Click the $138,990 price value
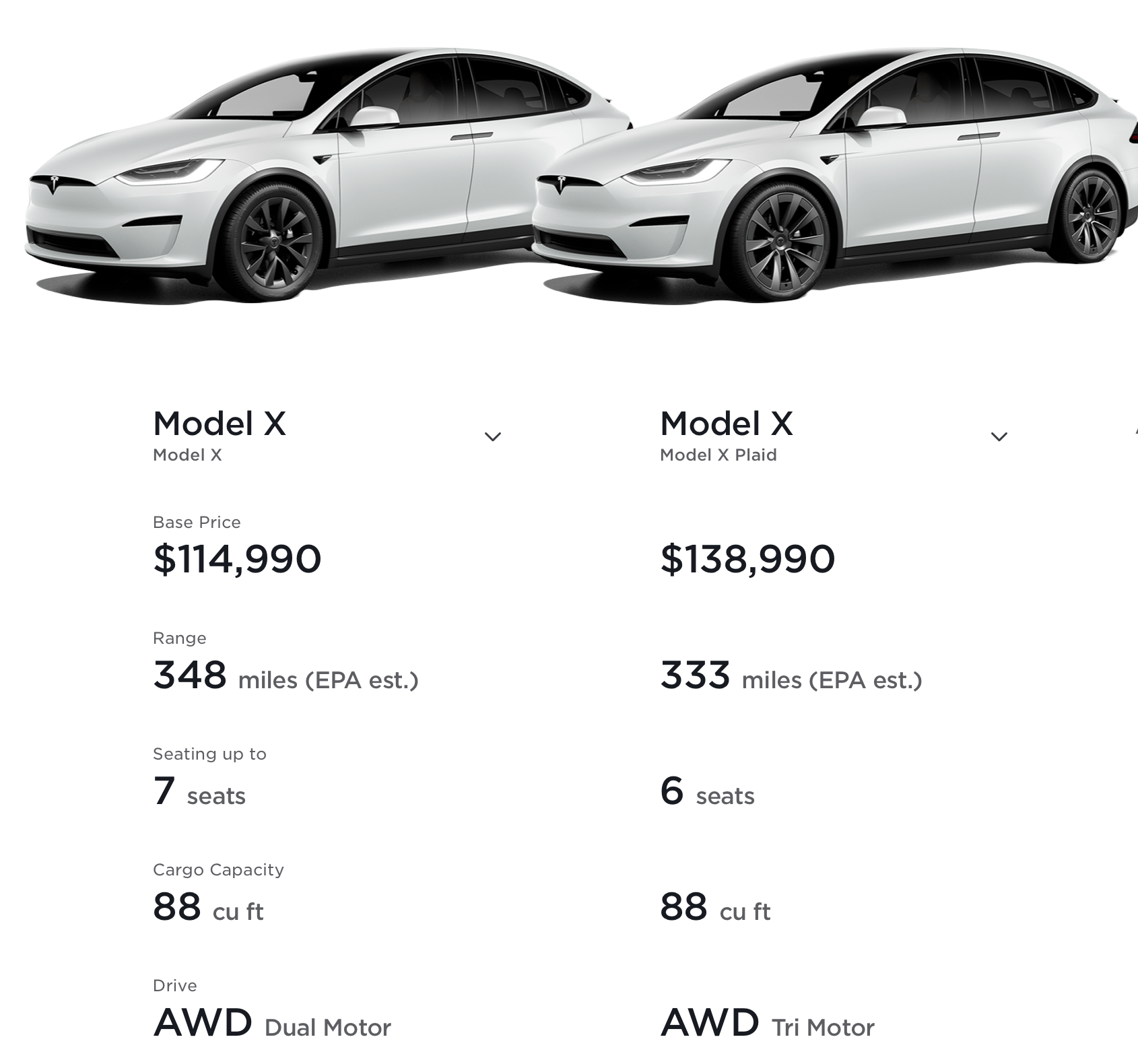Image resolution: width=1138 pixels, height=1064 pixels. click(x=747, y=559)
